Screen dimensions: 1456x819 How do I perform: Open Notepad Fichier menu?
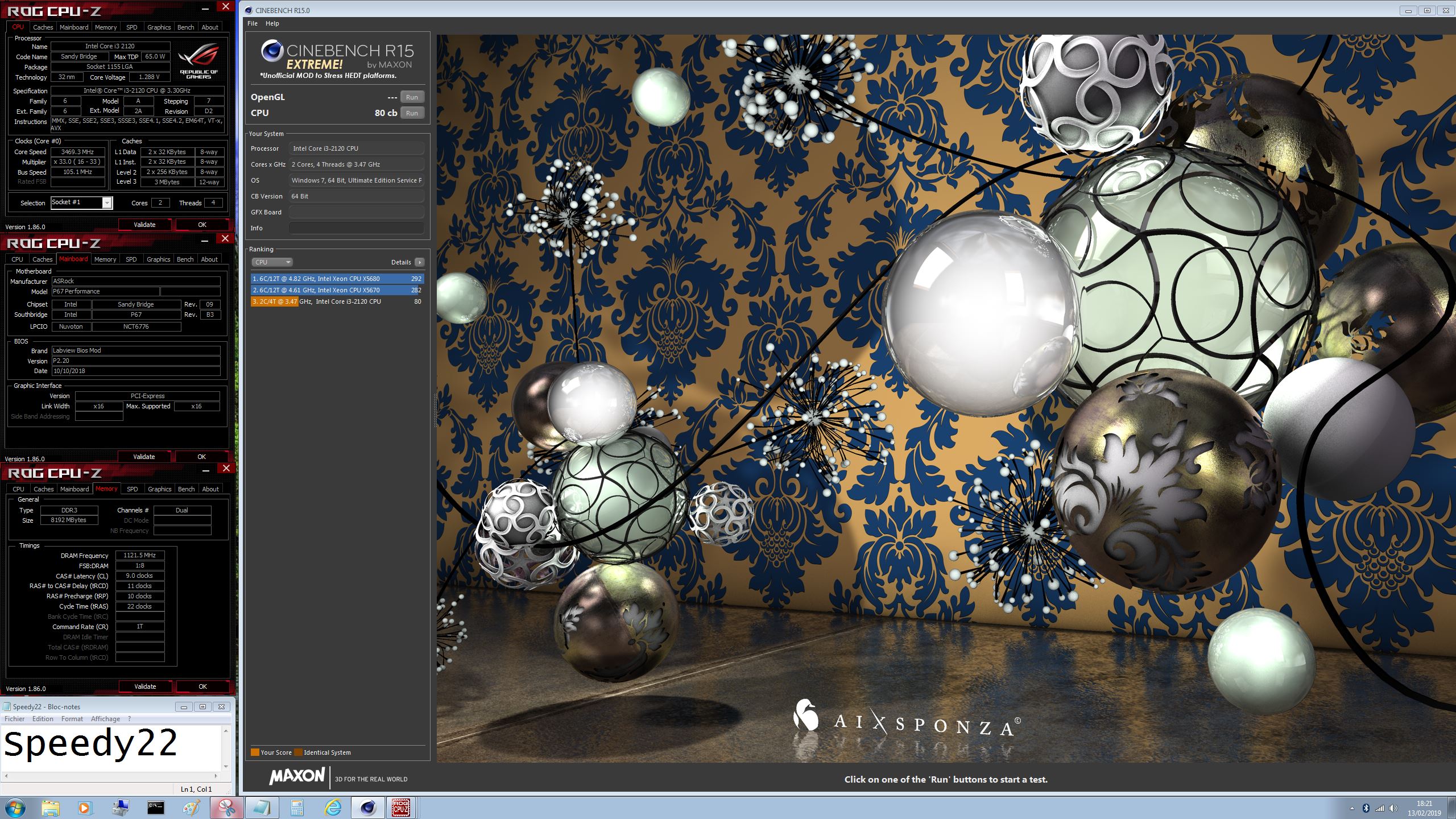click(14, 719)
